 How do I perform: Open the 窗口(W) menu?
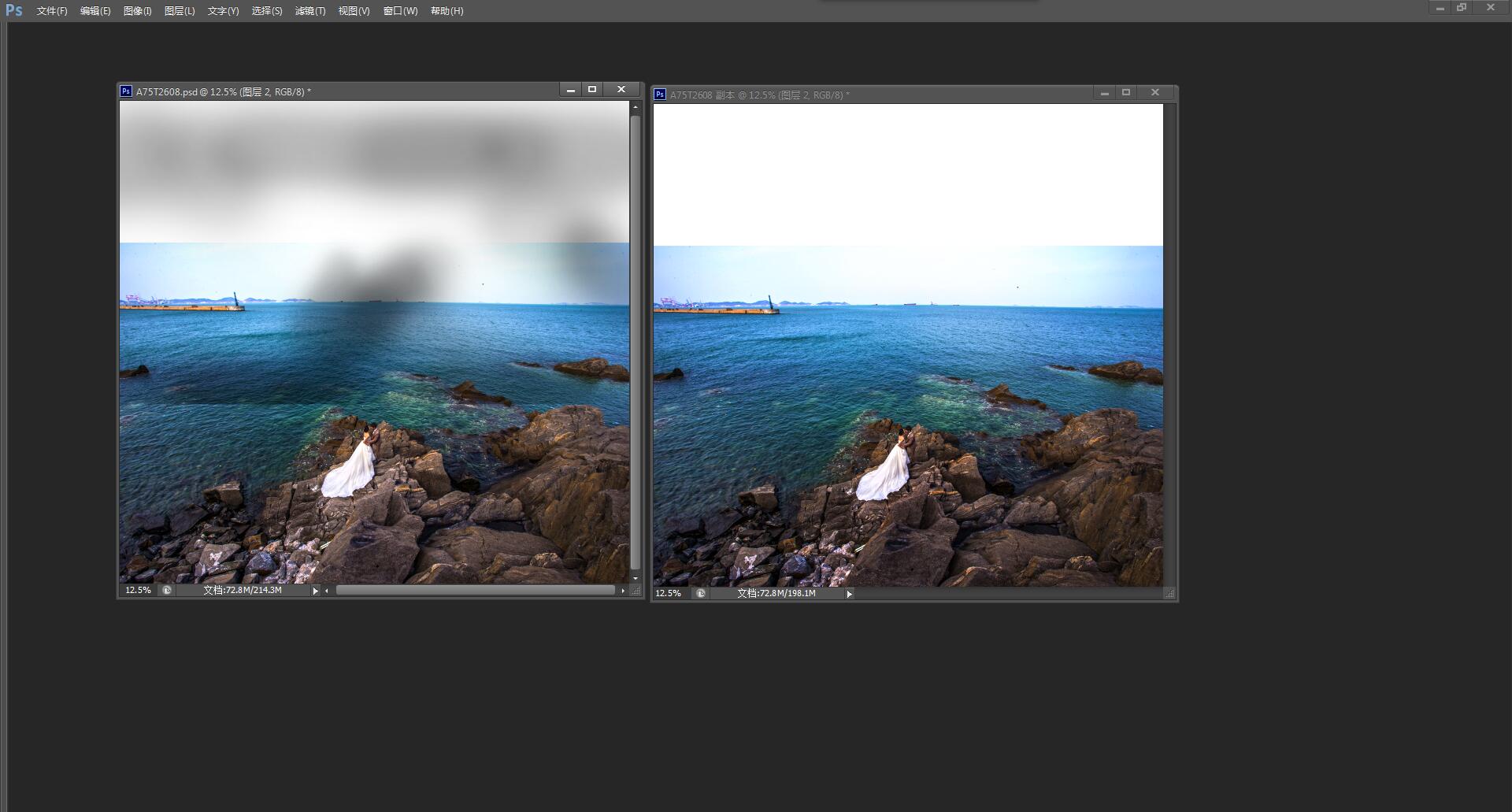click(400, 11)
